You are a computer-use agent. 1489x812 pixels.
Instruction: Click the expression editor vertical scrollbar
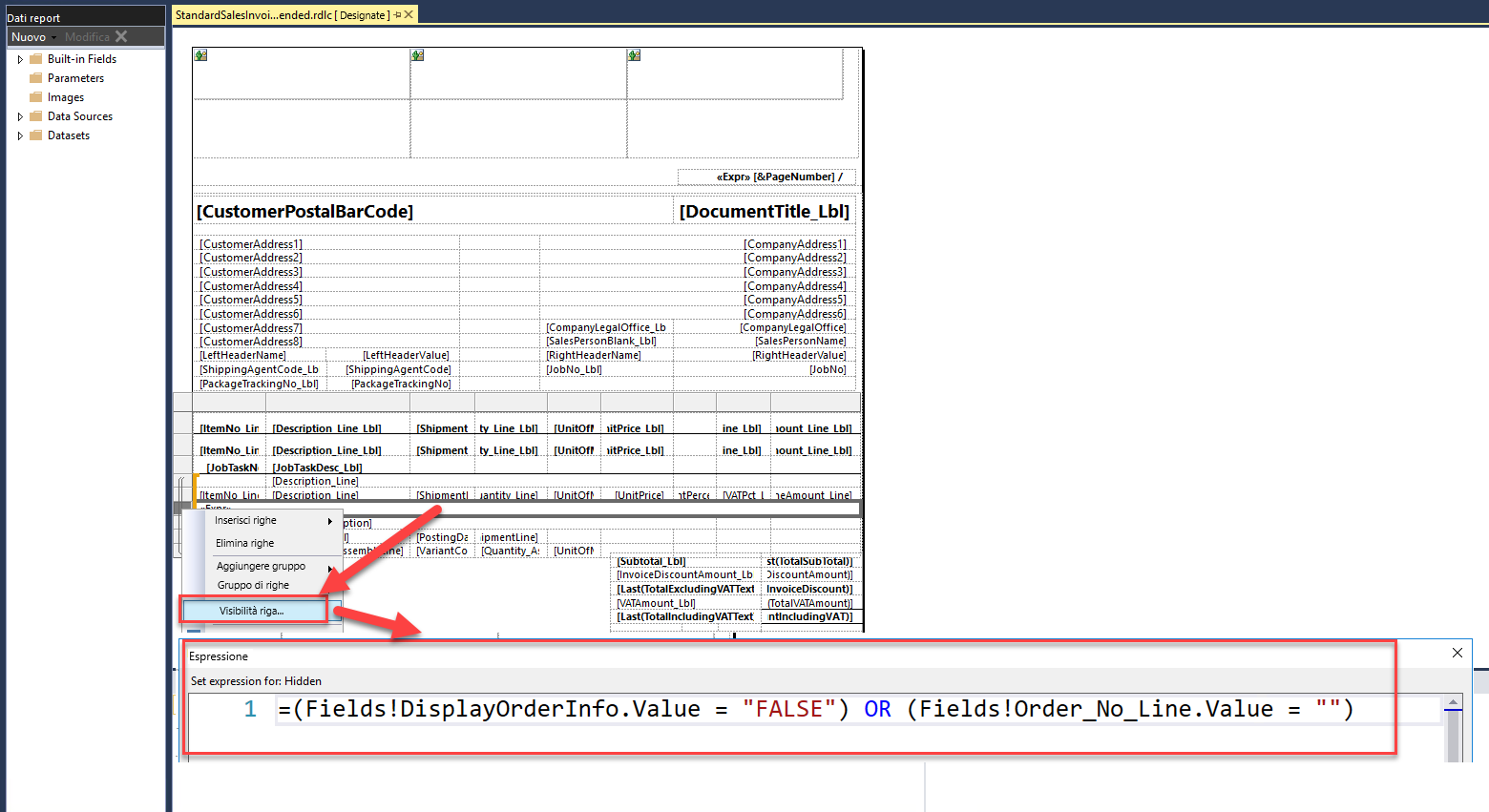[x=1454, y=730]
